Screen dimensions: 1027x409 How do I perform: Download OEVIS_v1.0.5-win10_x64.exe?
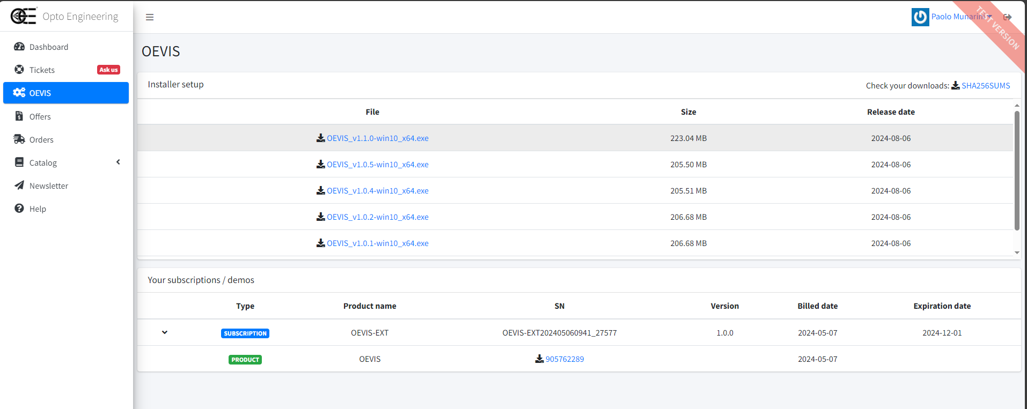[377, 165]
